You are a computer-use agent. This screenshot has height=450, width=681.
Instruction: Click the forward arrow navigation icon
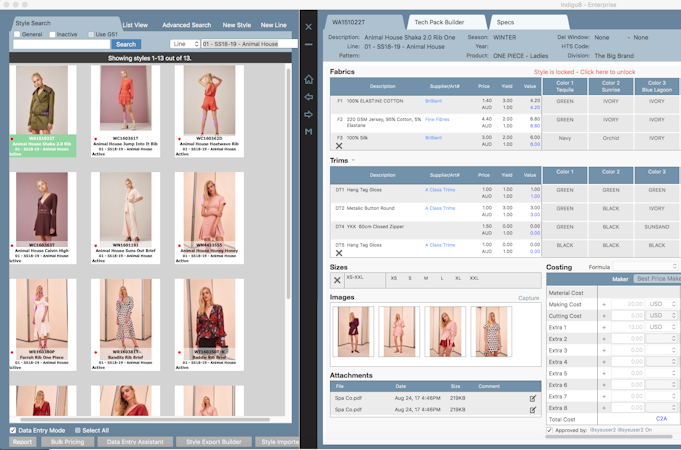coord(309,114)
